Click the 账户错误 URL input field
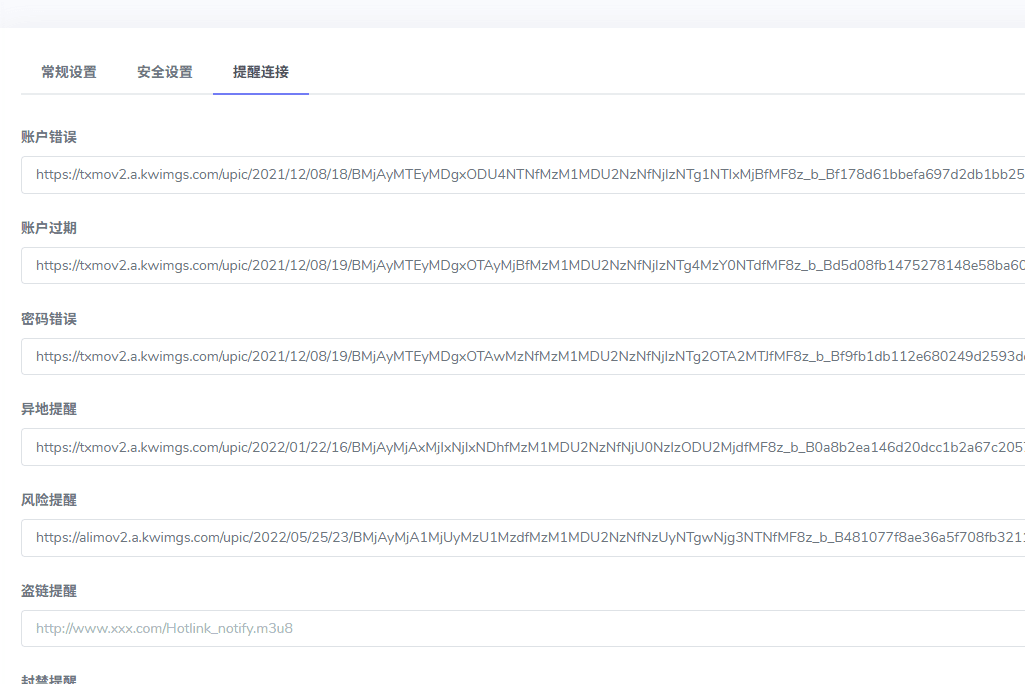This screenshot has width=1025, height=684. (523, 175)
